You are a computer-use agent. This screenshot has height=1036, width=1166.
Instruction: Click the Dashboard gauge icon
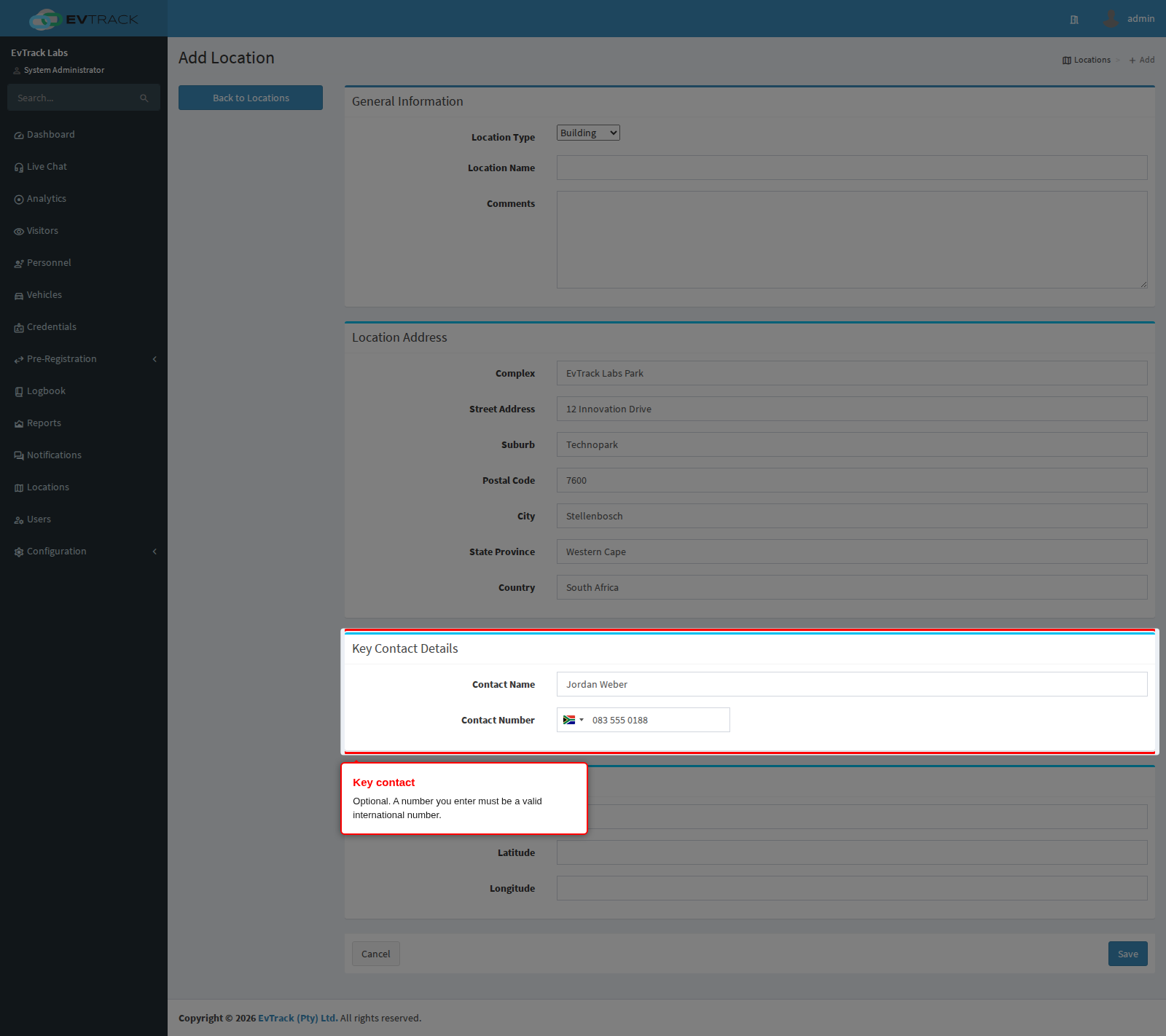19,136
